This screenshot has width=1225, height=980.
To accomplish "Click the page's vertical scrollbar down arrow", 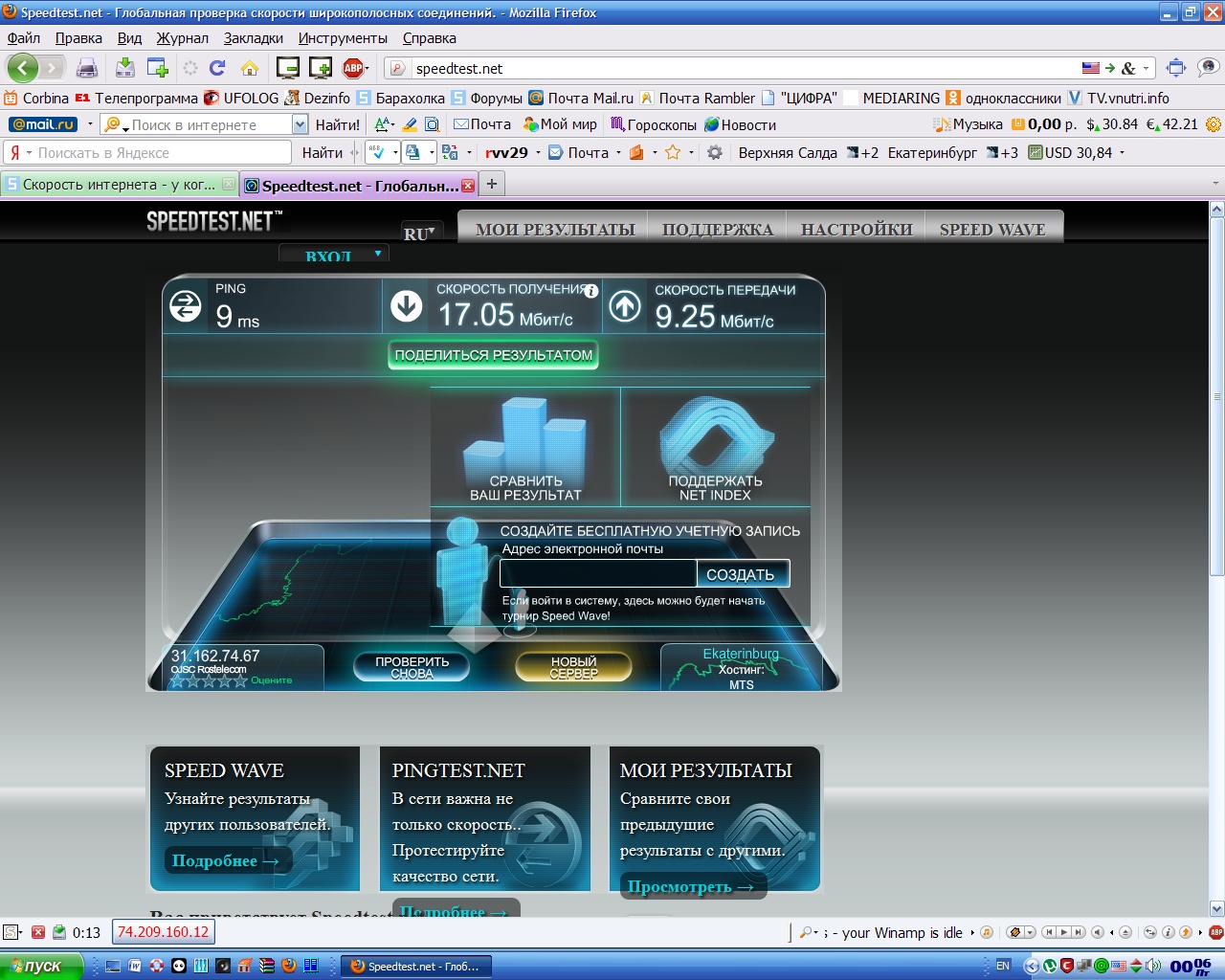I will [x=1216, y=908].
